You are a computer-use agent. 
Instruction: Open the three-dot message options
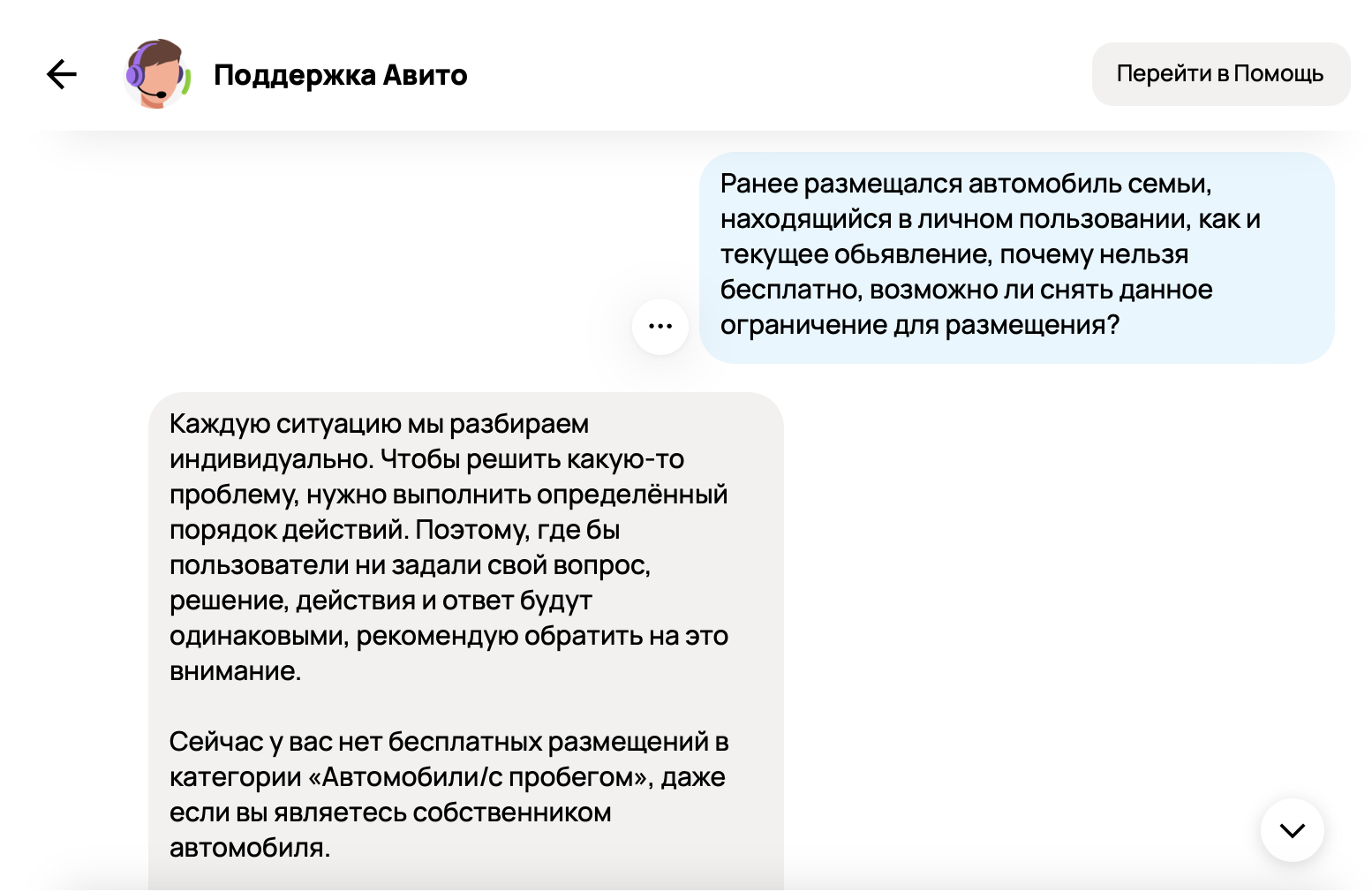(x=660, y=327)
